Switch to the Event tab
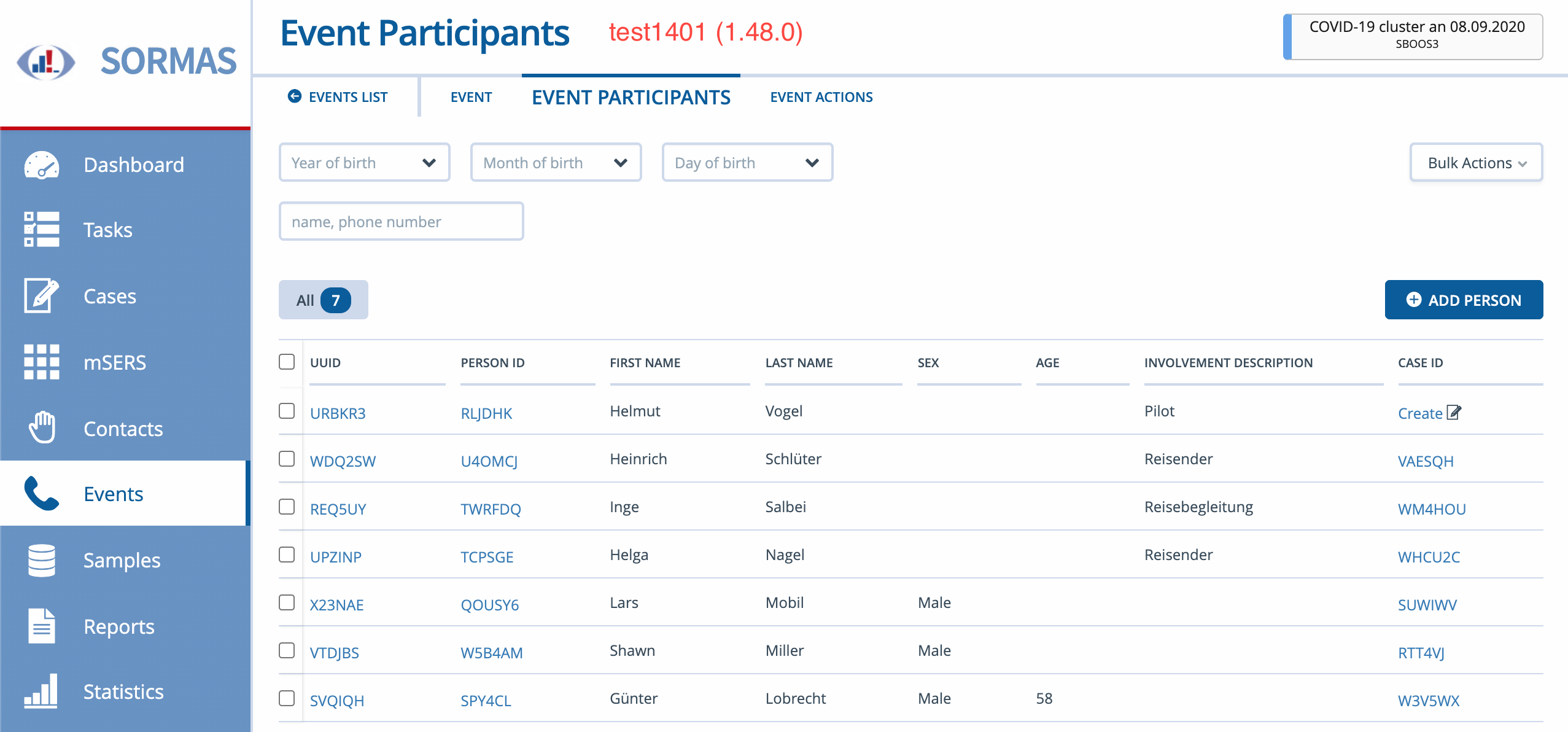This screenshot has width=1568, height=732. (x=471, y=97)
